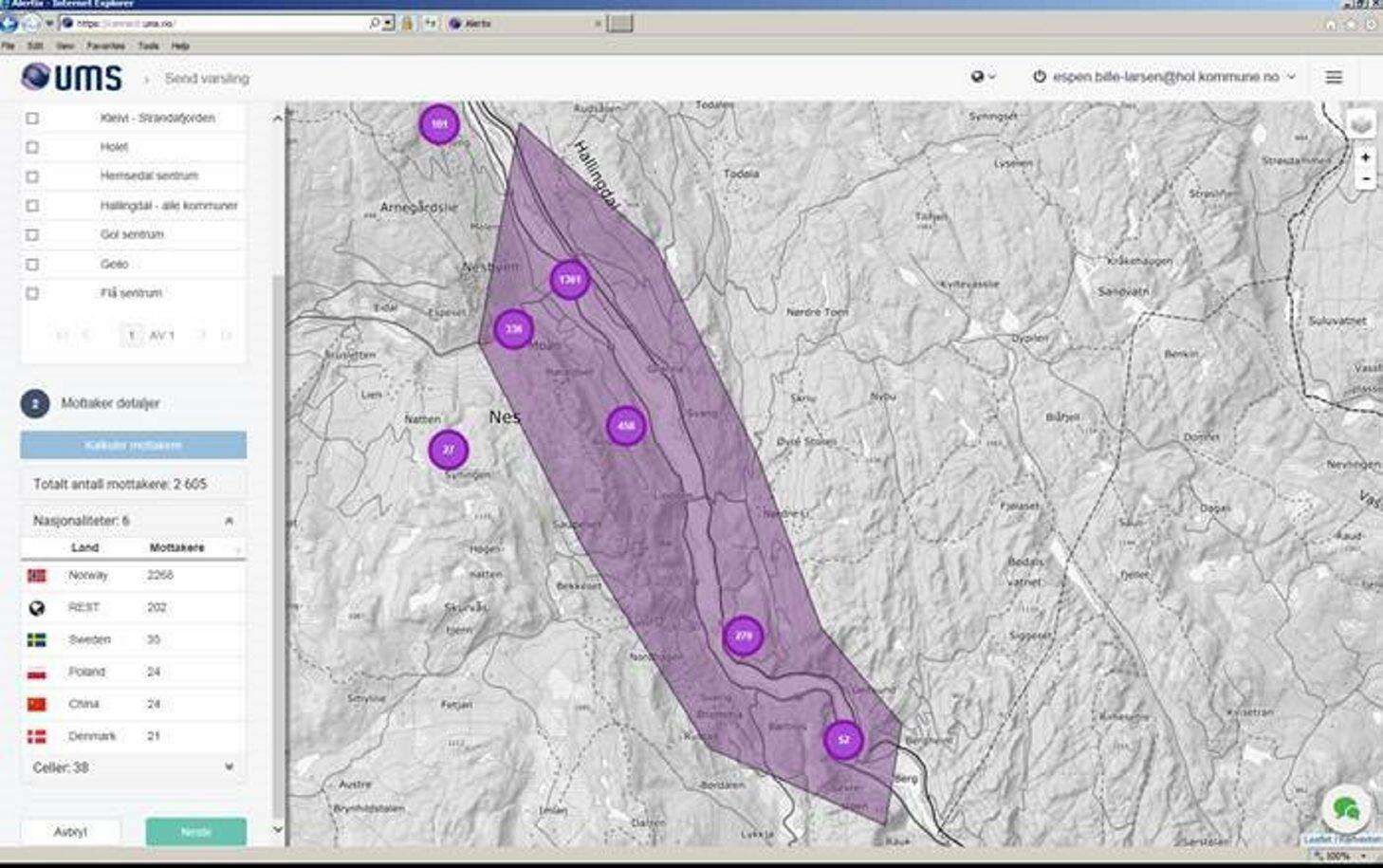This screenshot has height=868, width=1383.
Task: Open the Tools menu in Internet Explorer
Action: [x=149, y=46]
